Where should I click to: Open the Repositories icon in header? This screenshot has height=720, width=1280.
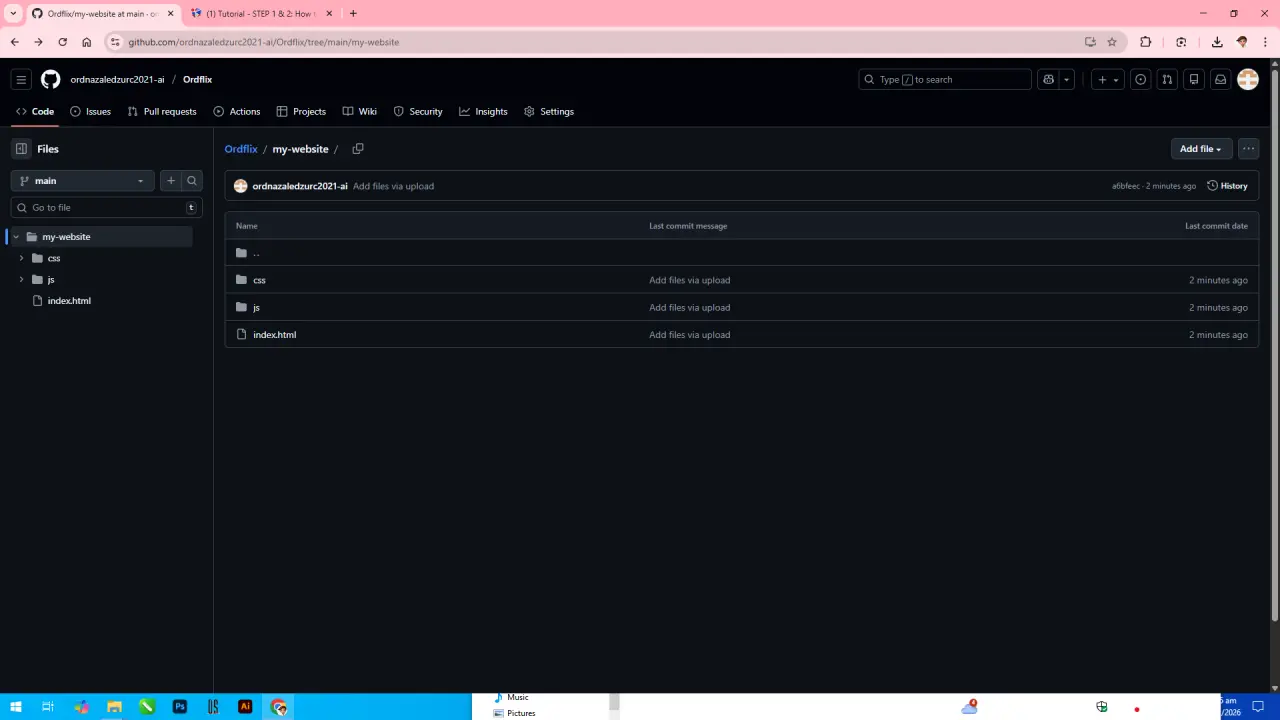[x=1194, y=80]
